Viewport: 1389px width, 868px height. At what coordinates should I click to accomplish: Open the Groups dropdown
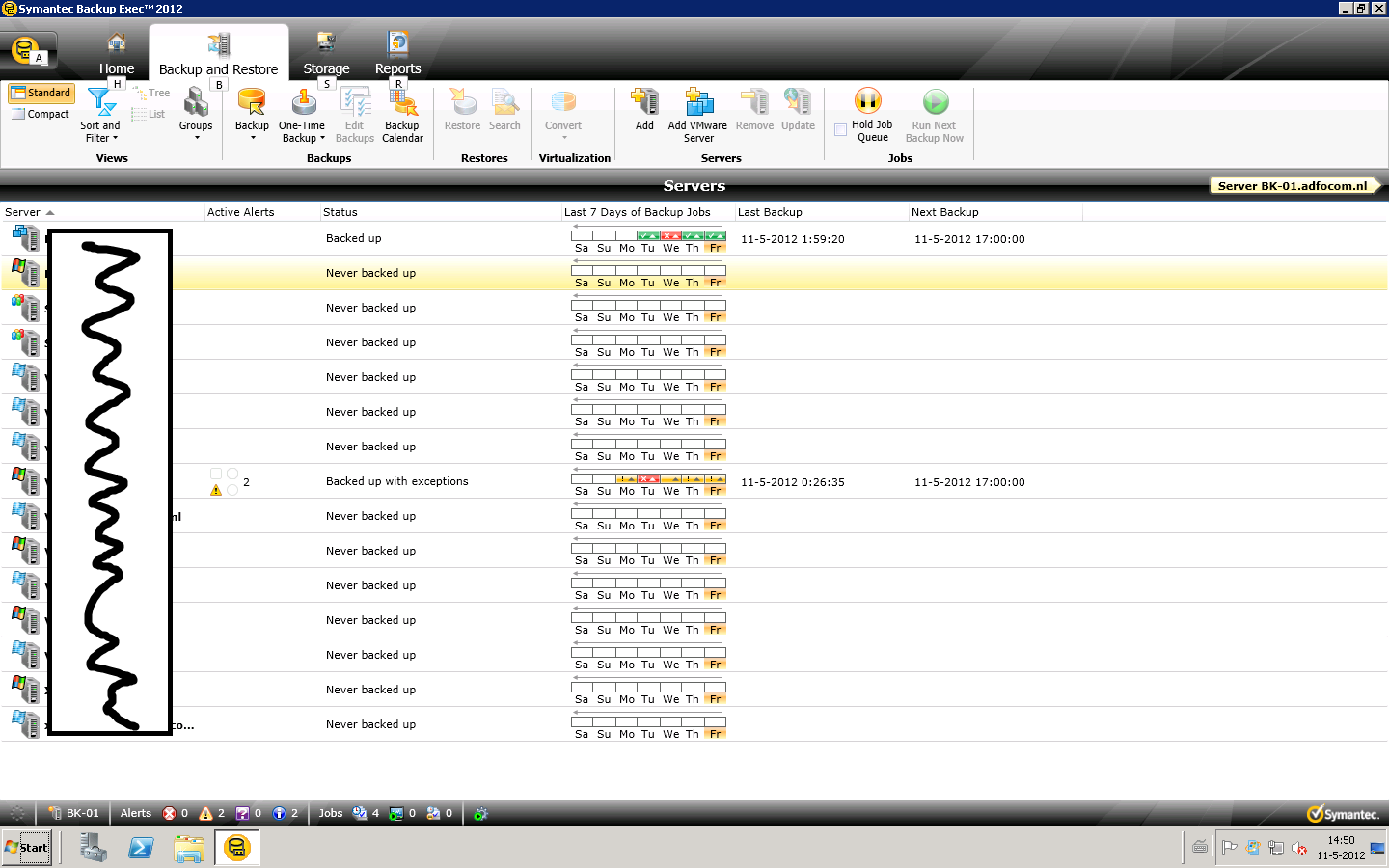click(x=196, y=115)
